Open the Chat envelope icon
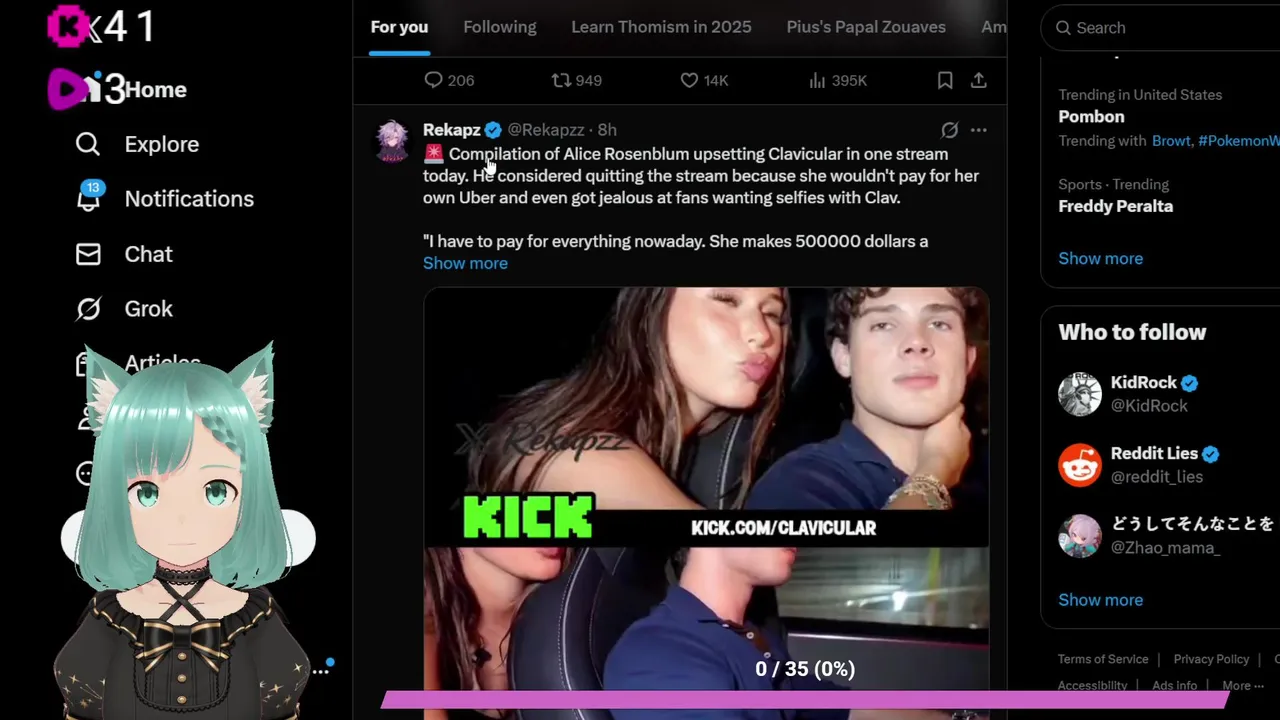 tap(88, 254)
